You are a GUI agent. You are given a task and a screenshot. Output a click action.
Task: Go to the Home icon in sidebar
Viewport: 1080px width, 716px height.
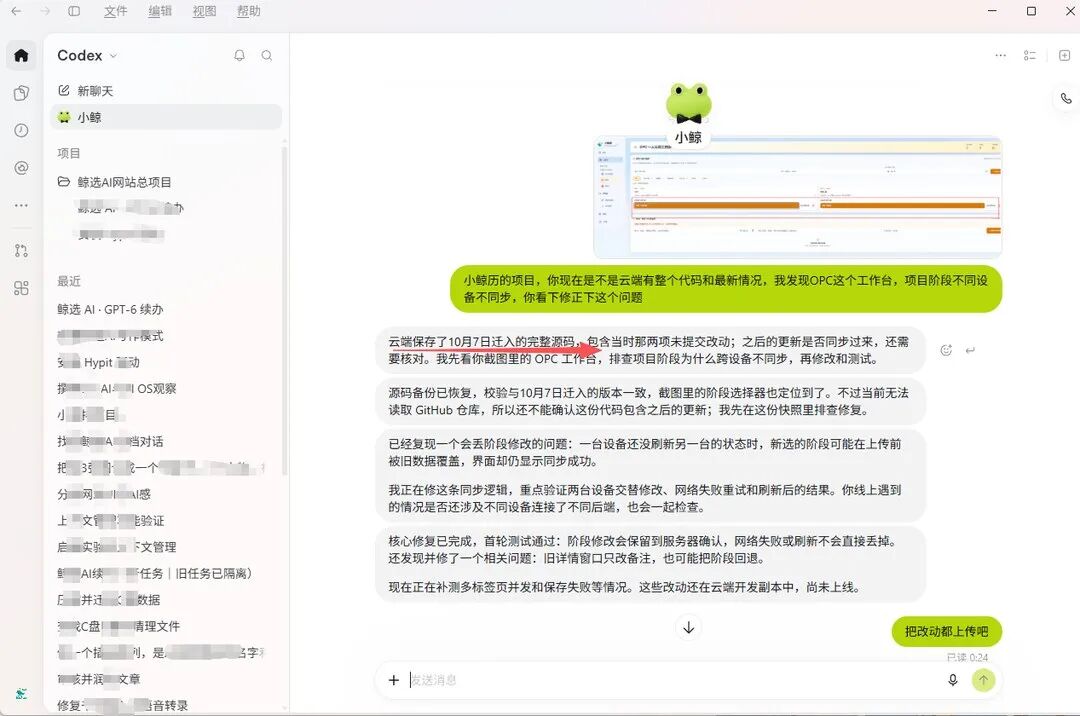[21, 55]
